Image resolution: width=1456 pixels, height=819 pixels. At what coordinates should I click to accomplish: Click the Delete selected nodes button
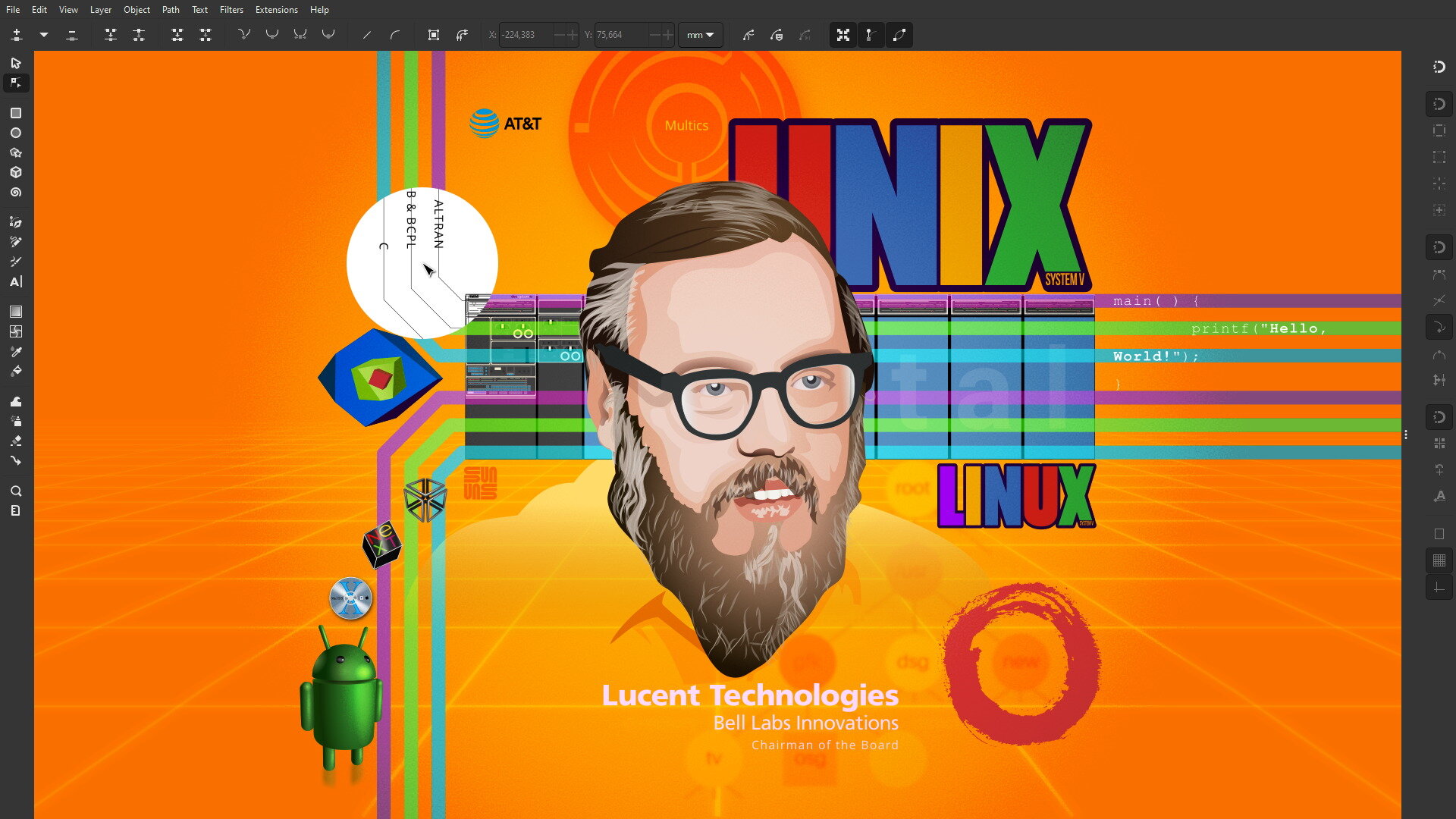click(72, 35)
